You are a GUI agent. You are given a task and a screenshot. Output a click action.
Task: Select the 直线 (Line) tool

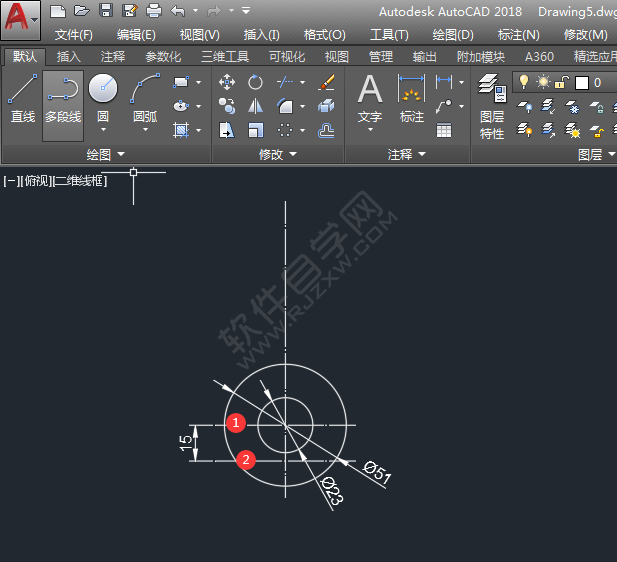[x=22, y=100]
